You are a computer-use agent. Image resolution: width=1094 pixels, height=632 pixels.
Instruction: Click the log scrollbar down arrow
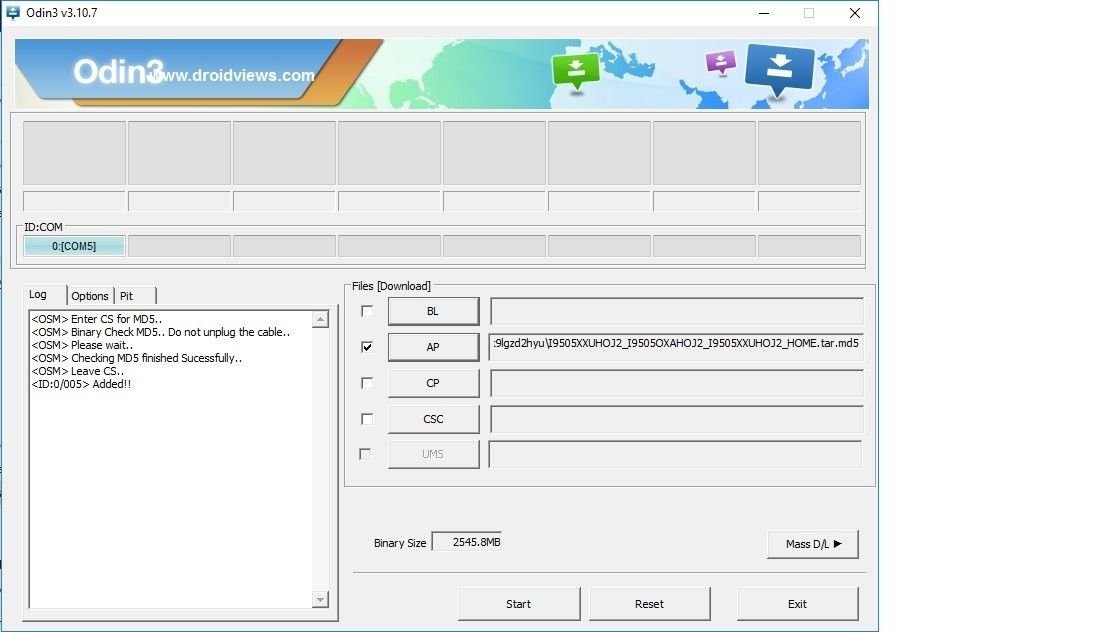click(320, 599)
